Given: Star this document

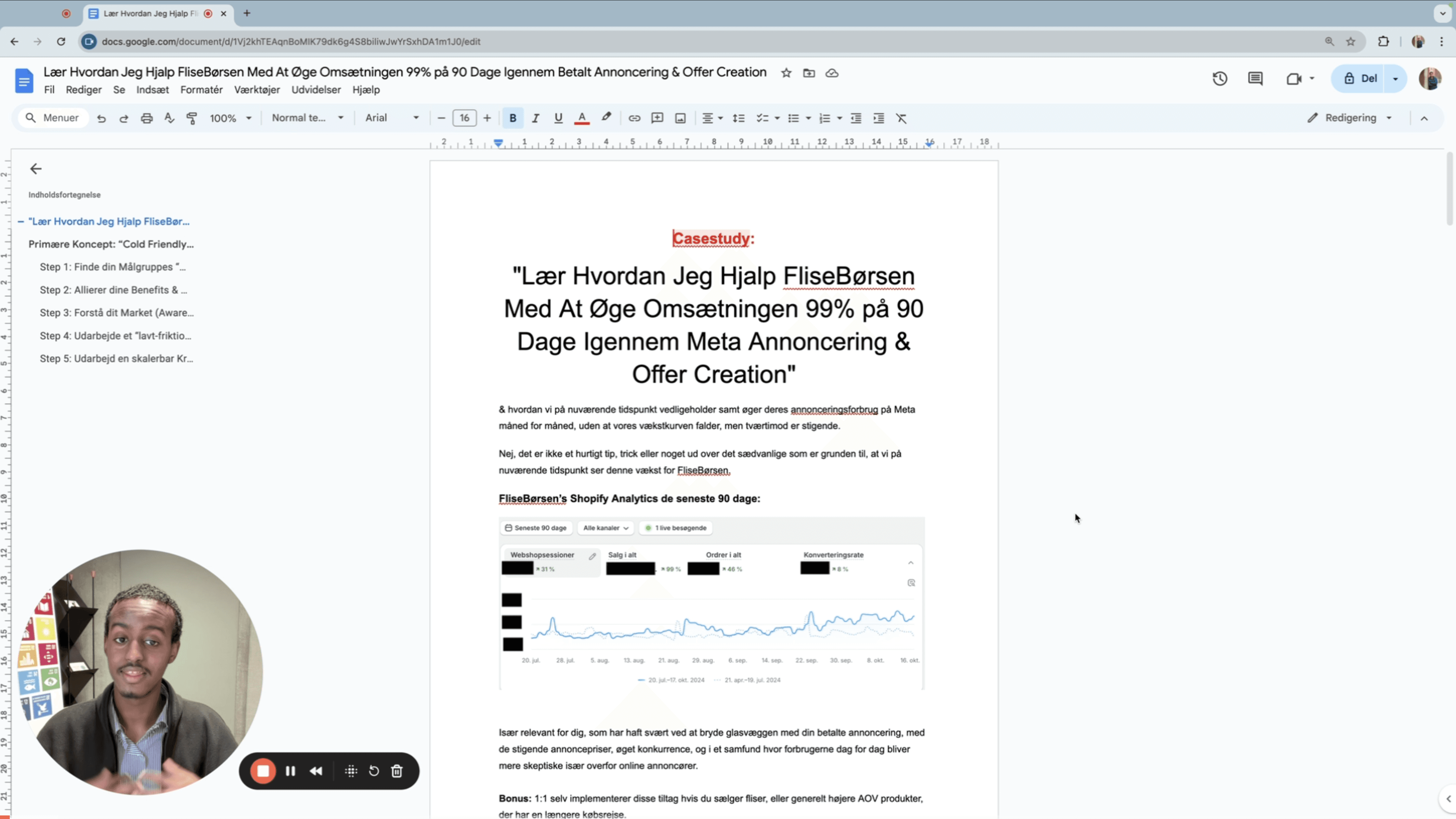Looking at the screenshot, I should click(x=786, y=73).
